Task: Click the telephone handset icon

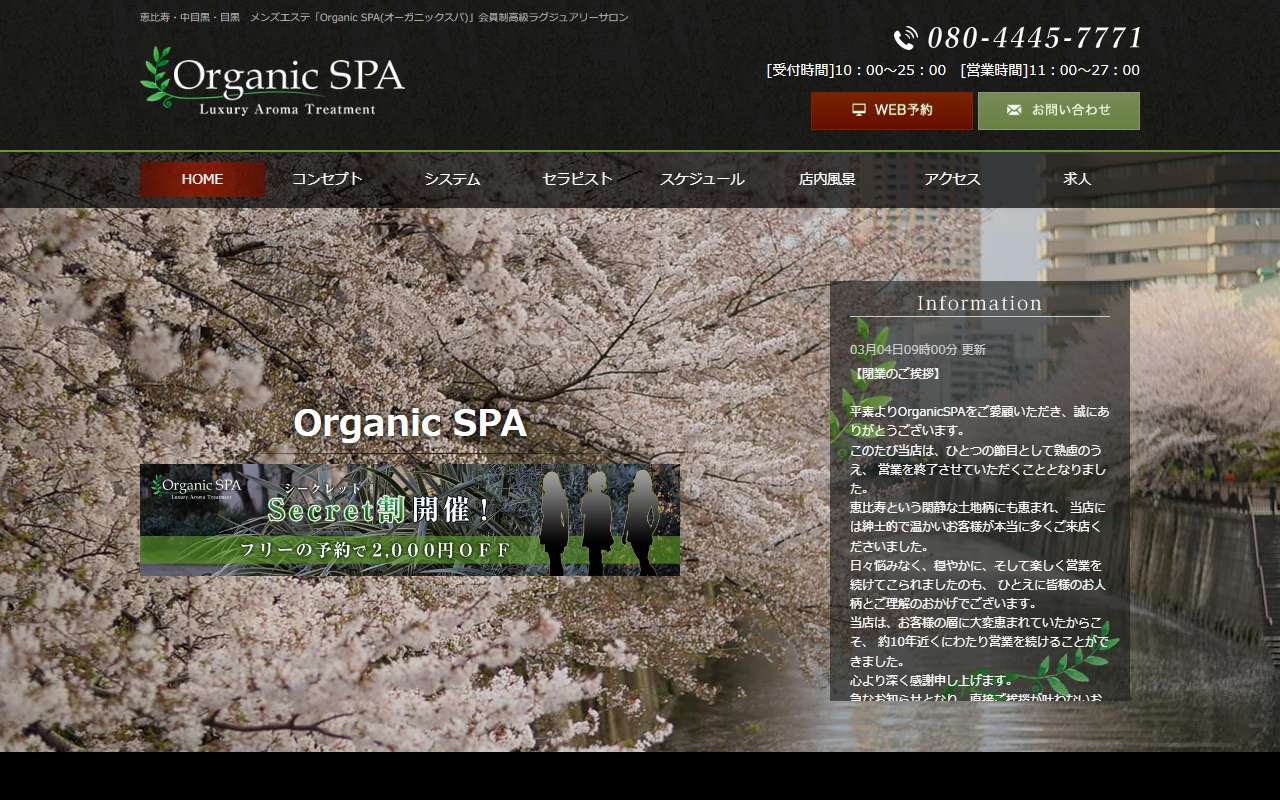Action: (x=905, y=39)
